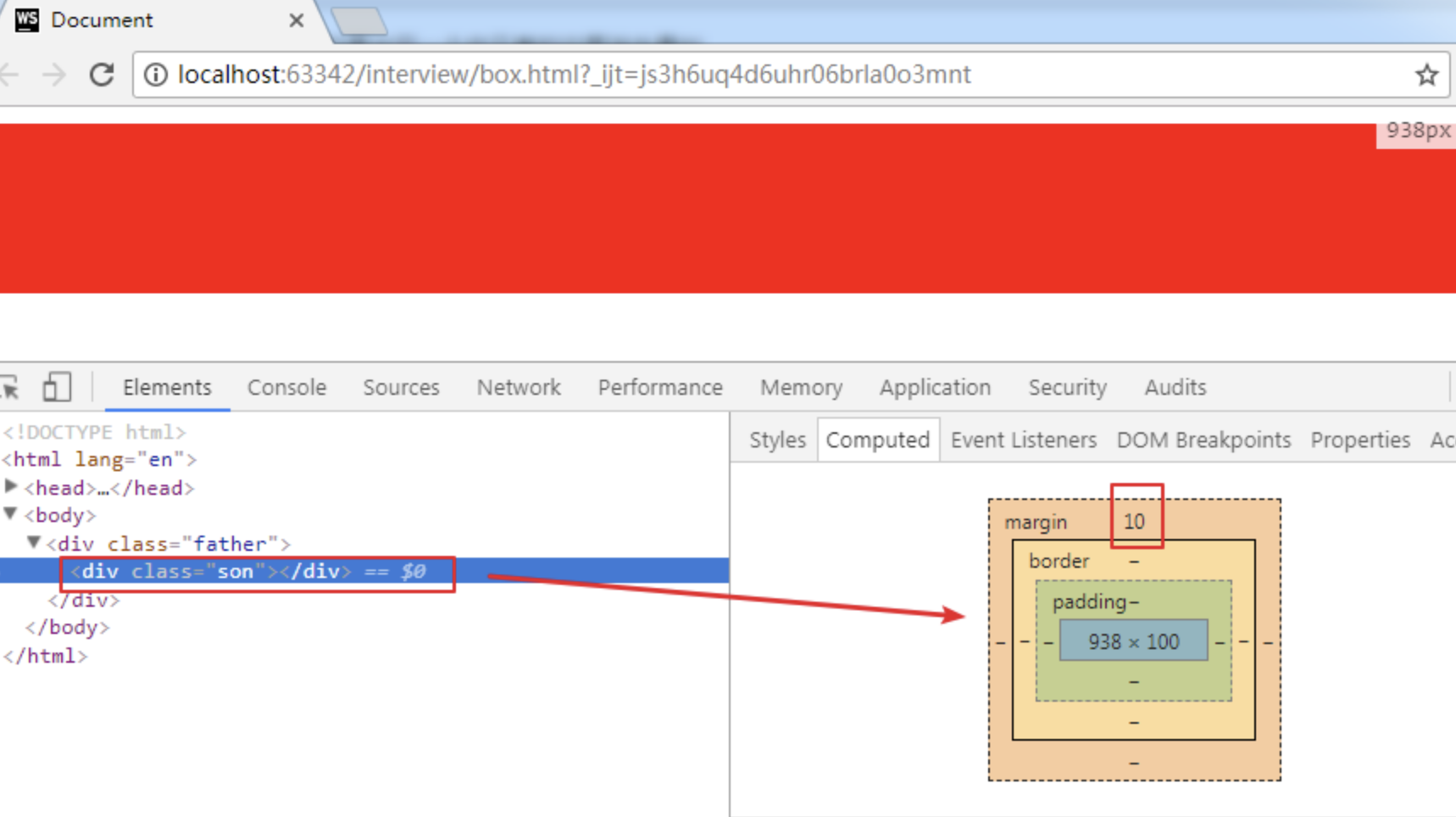Open a new browser tab

click(359, 21)
